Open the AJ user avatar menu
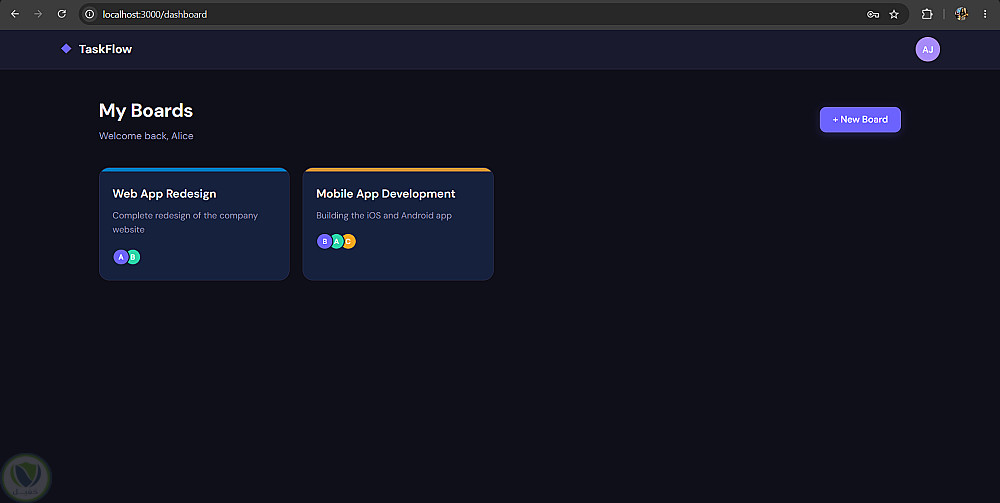1000x503 pixels. coord(927,50)
